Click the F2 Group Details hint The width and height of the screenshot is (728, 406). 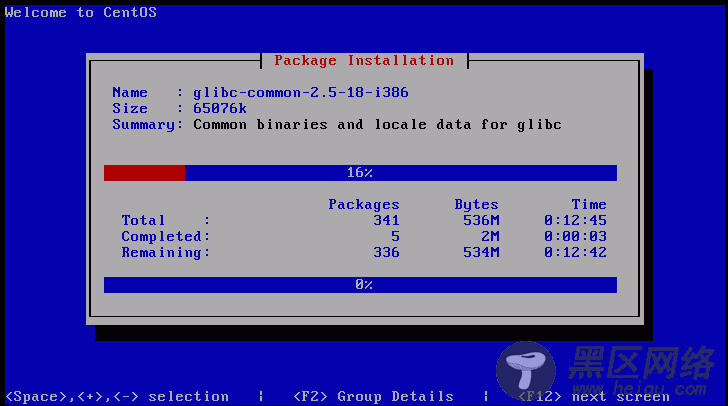(x=373, y=396)
